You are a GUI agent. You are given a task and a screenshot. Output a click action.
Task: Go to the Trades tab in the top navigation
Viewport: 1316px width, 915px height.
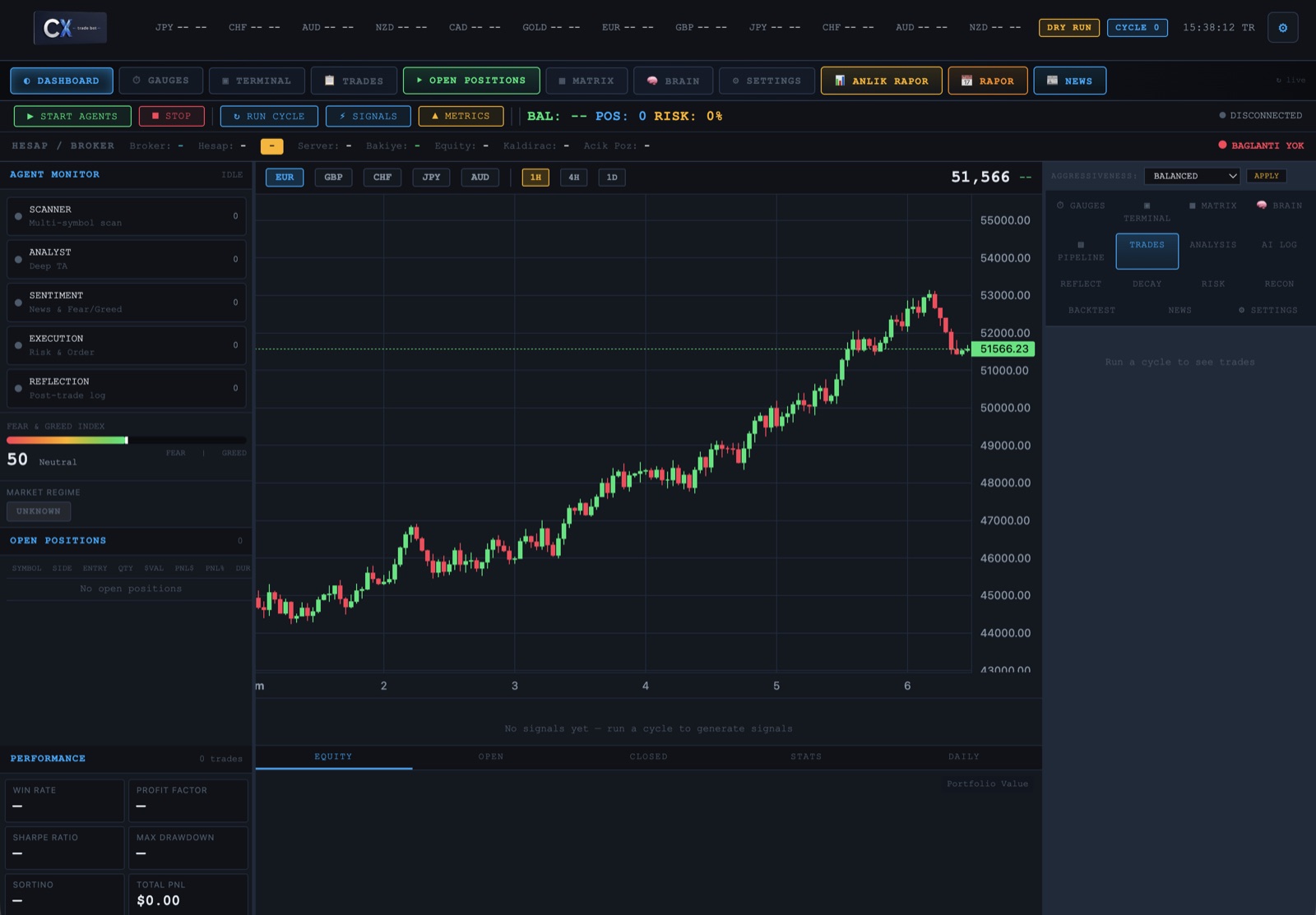[x=354, y=81]
